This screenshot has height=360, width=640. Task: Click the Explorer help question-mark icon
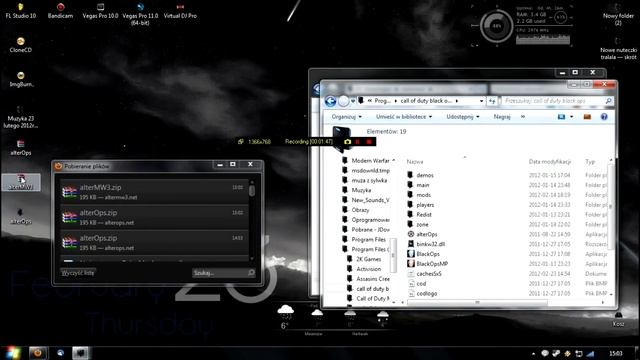(604, 117)
